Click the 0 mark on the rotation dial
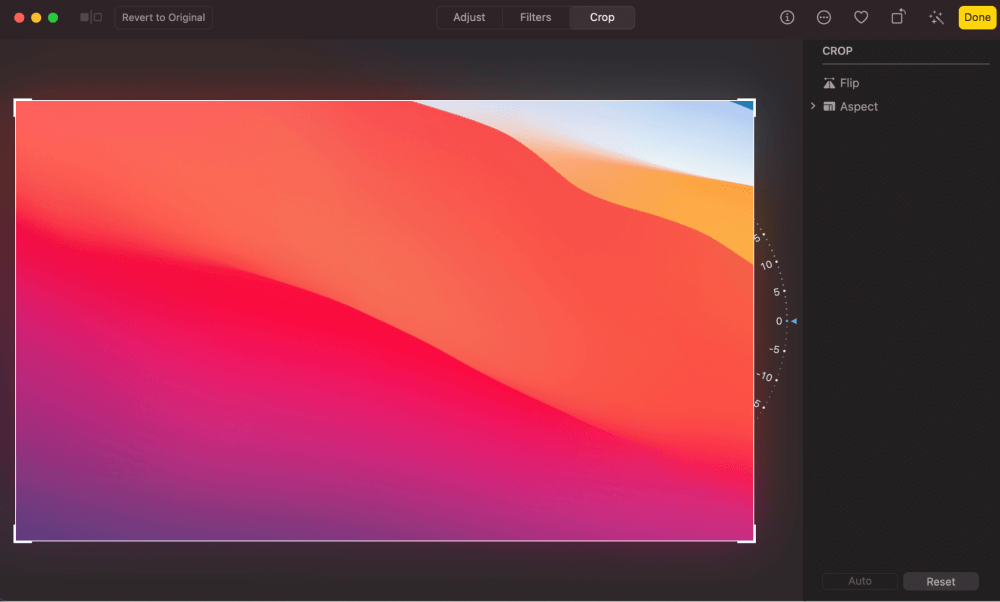Image resolution: width=1000 pixels, height=602 pixels. [778, 321]
